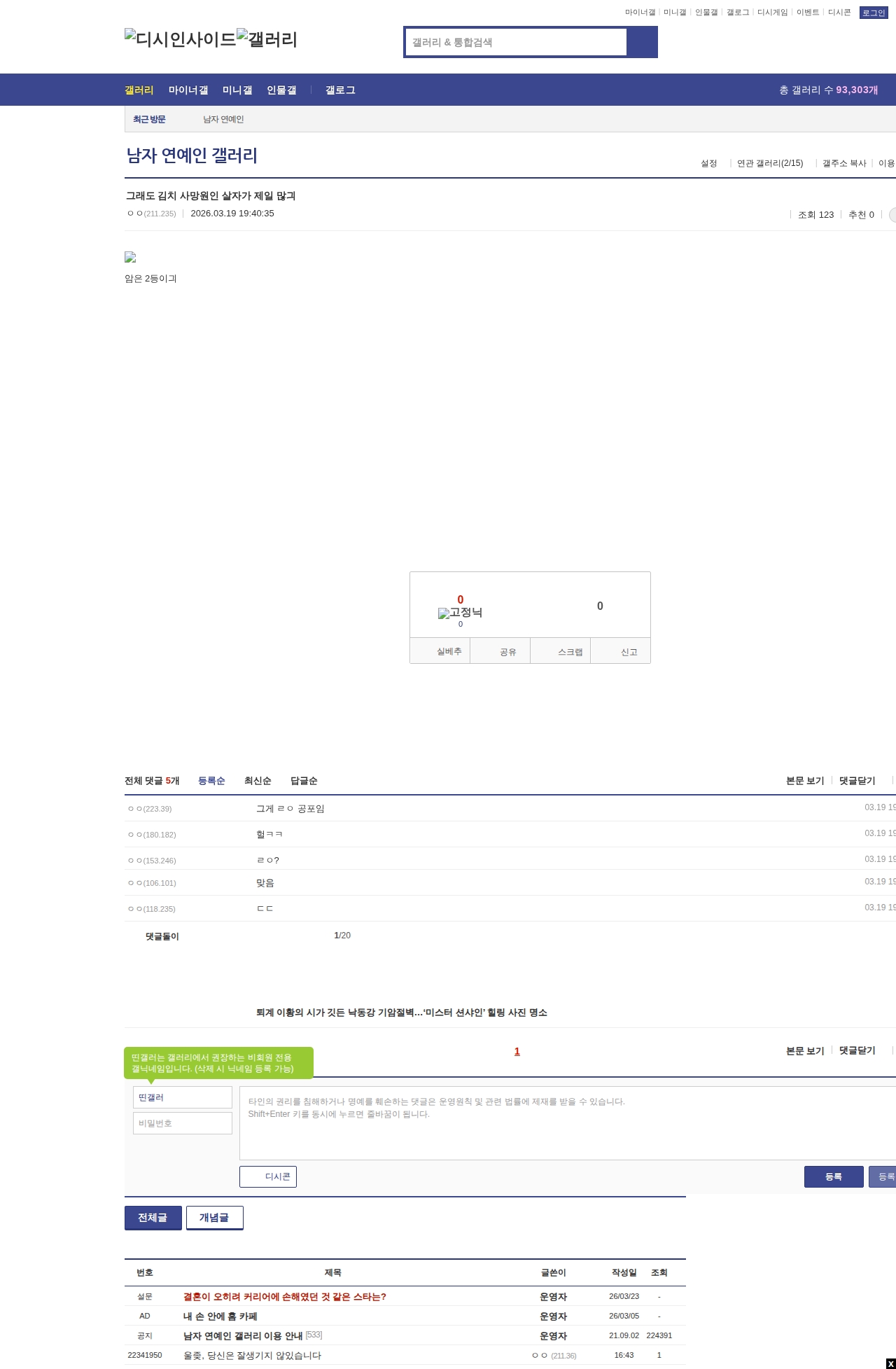
Task: Click the 댓글돌이 label
Action: pos(162,936)
